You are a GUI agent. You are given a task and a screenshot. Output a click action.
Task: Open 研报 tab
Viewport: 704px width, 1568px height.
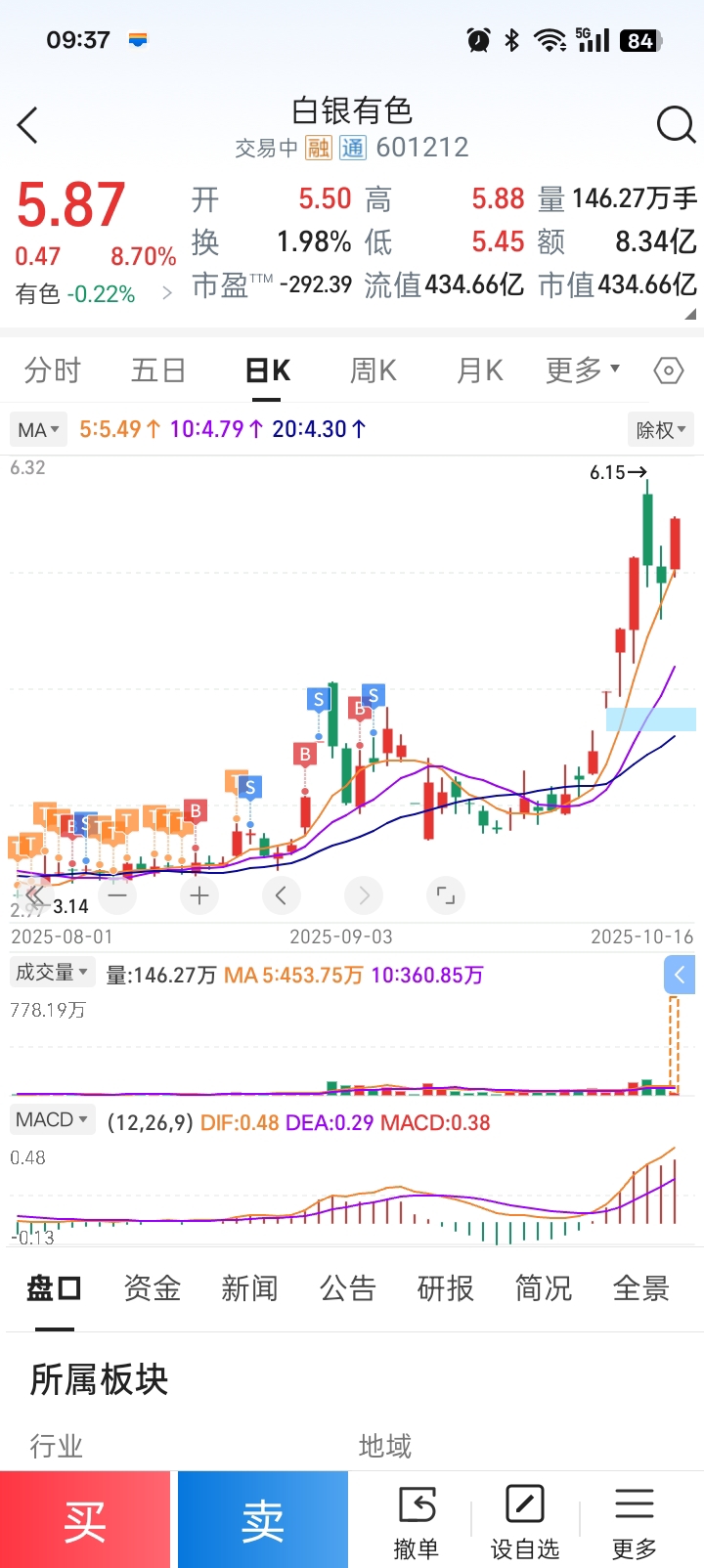[x=446, y=1288]
